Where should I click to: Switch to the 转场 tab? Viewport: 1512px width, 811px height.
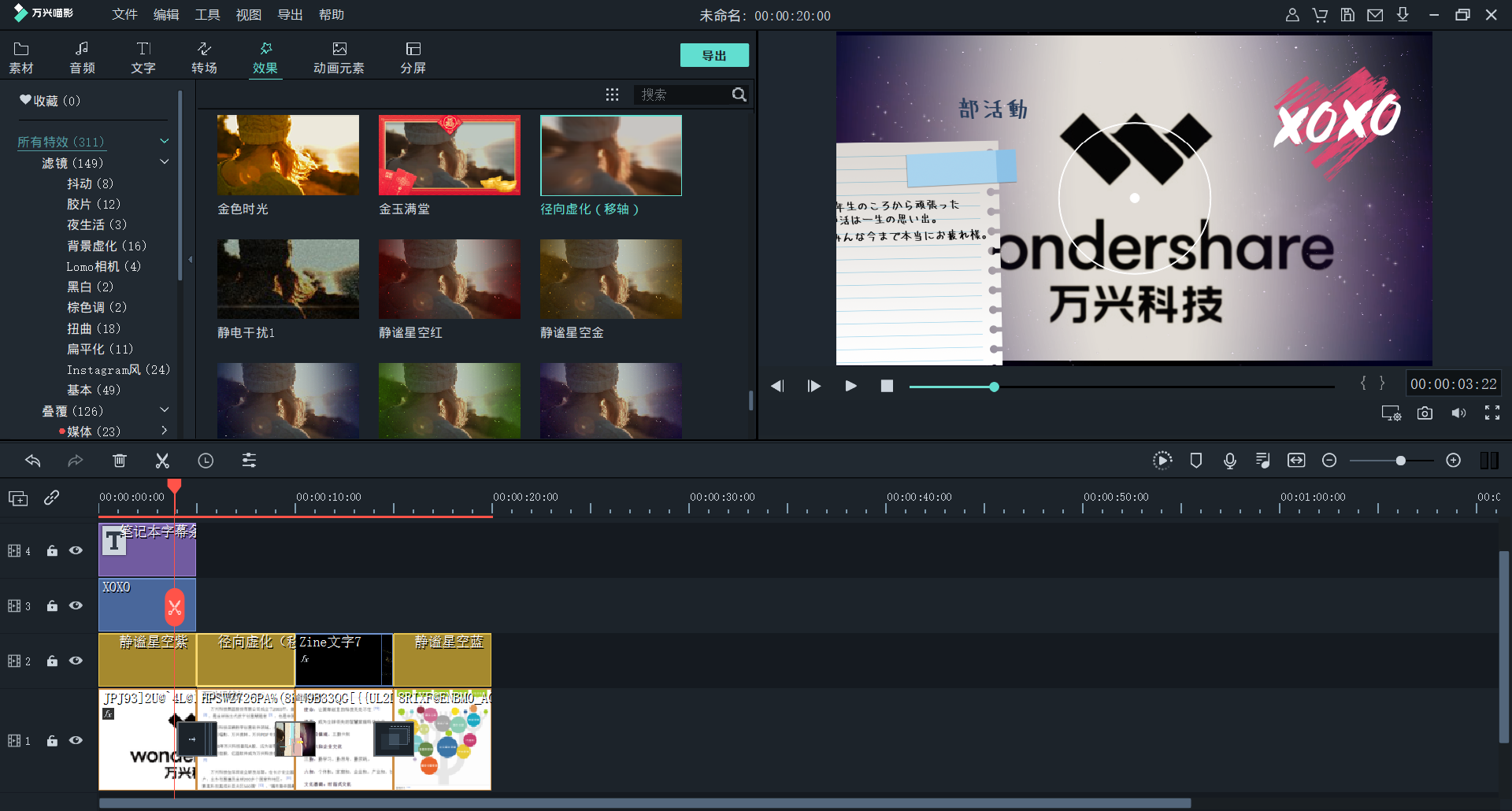pos(204,57)
